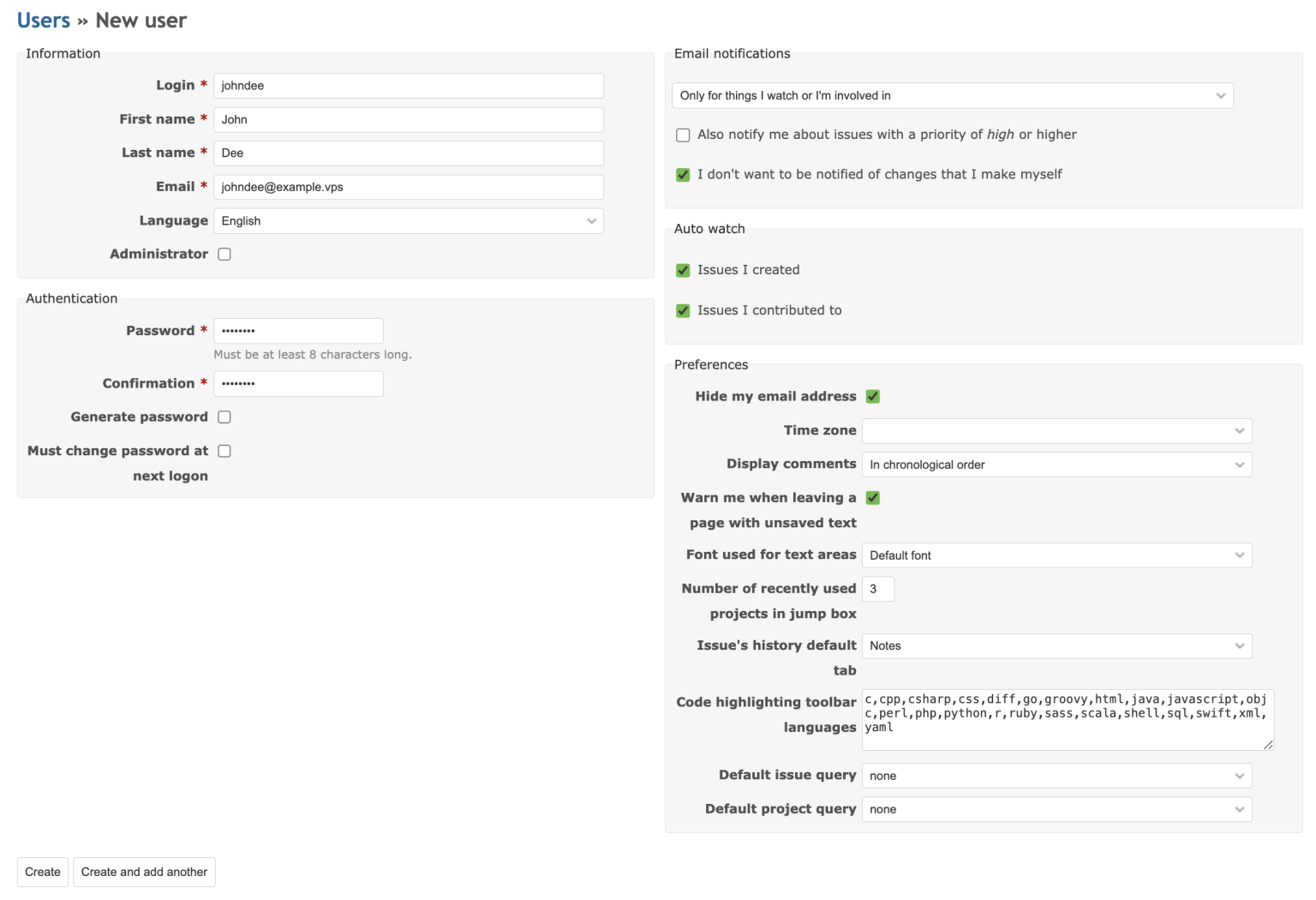1316x900 pixels.
Task: Open the Display comments dropdown
Action: click(1056, 464)
